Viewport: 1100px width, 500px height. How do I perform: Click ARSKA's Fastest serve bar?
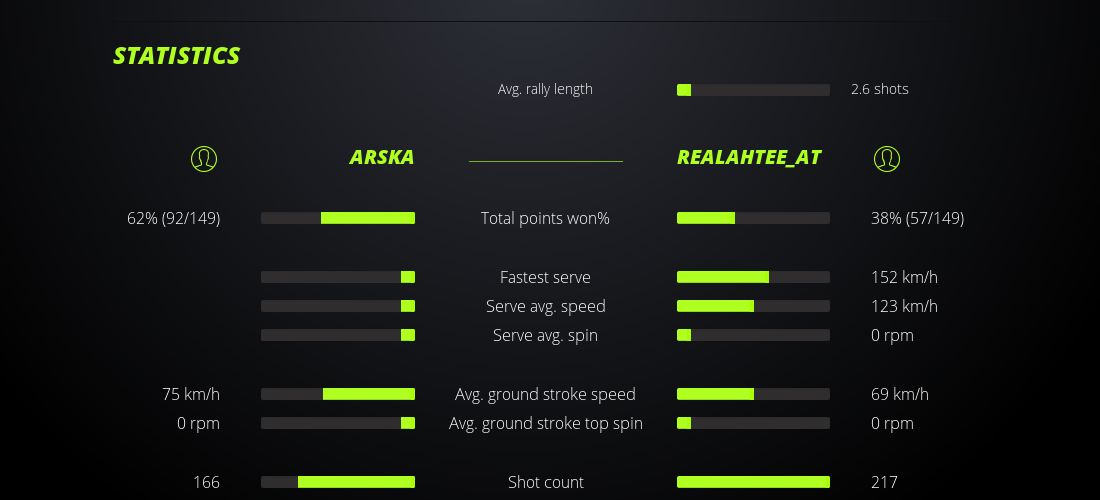click(338, 277)
